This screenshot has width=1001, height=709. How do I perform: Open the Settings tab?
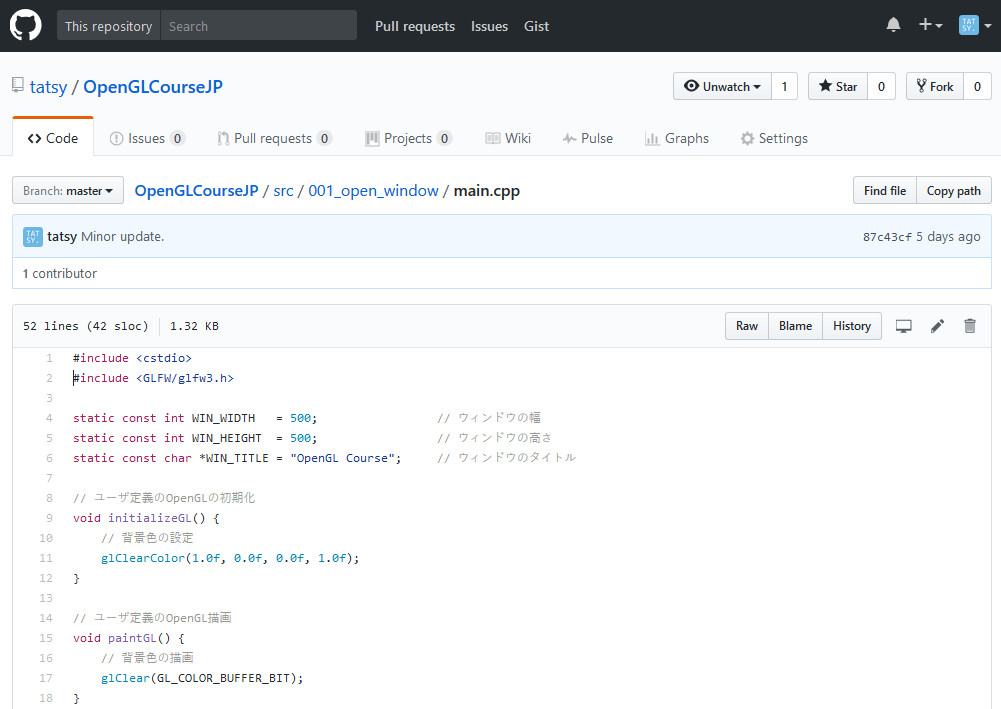(773, 139)
